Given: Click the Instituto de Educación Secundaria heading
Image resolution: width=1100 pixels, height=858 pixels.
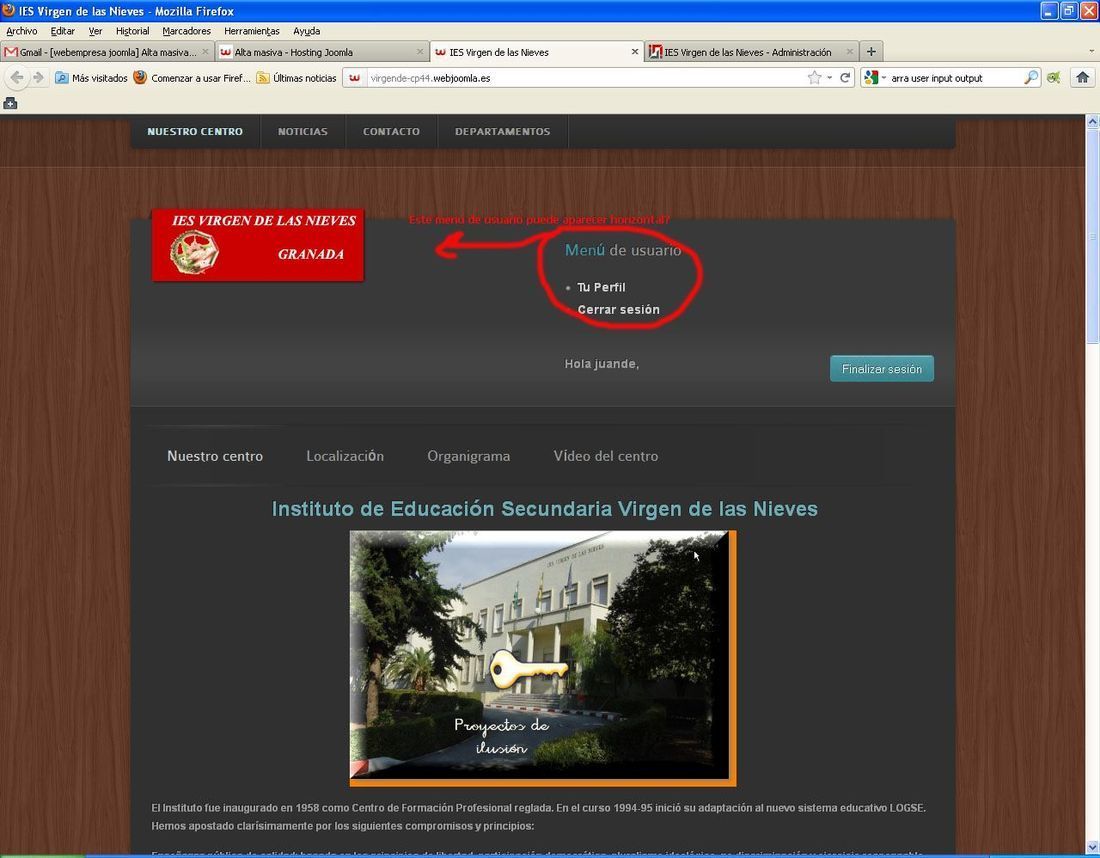Looking at the screenshot, I should [544, 509].
